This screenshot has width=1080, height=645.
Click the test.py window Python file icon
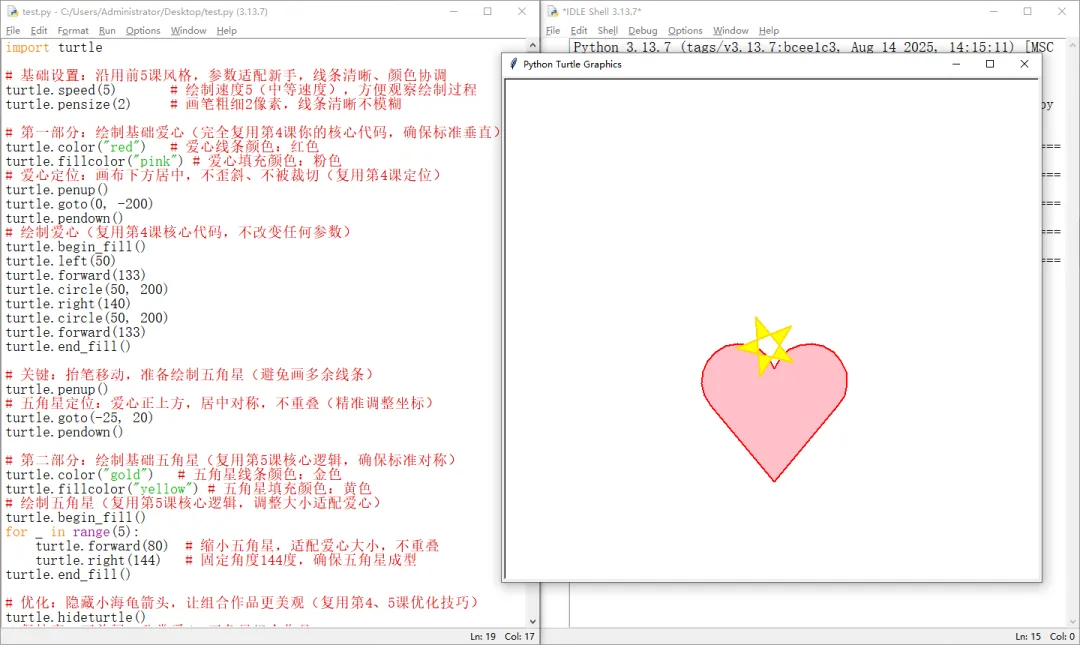tap(12, 11)
